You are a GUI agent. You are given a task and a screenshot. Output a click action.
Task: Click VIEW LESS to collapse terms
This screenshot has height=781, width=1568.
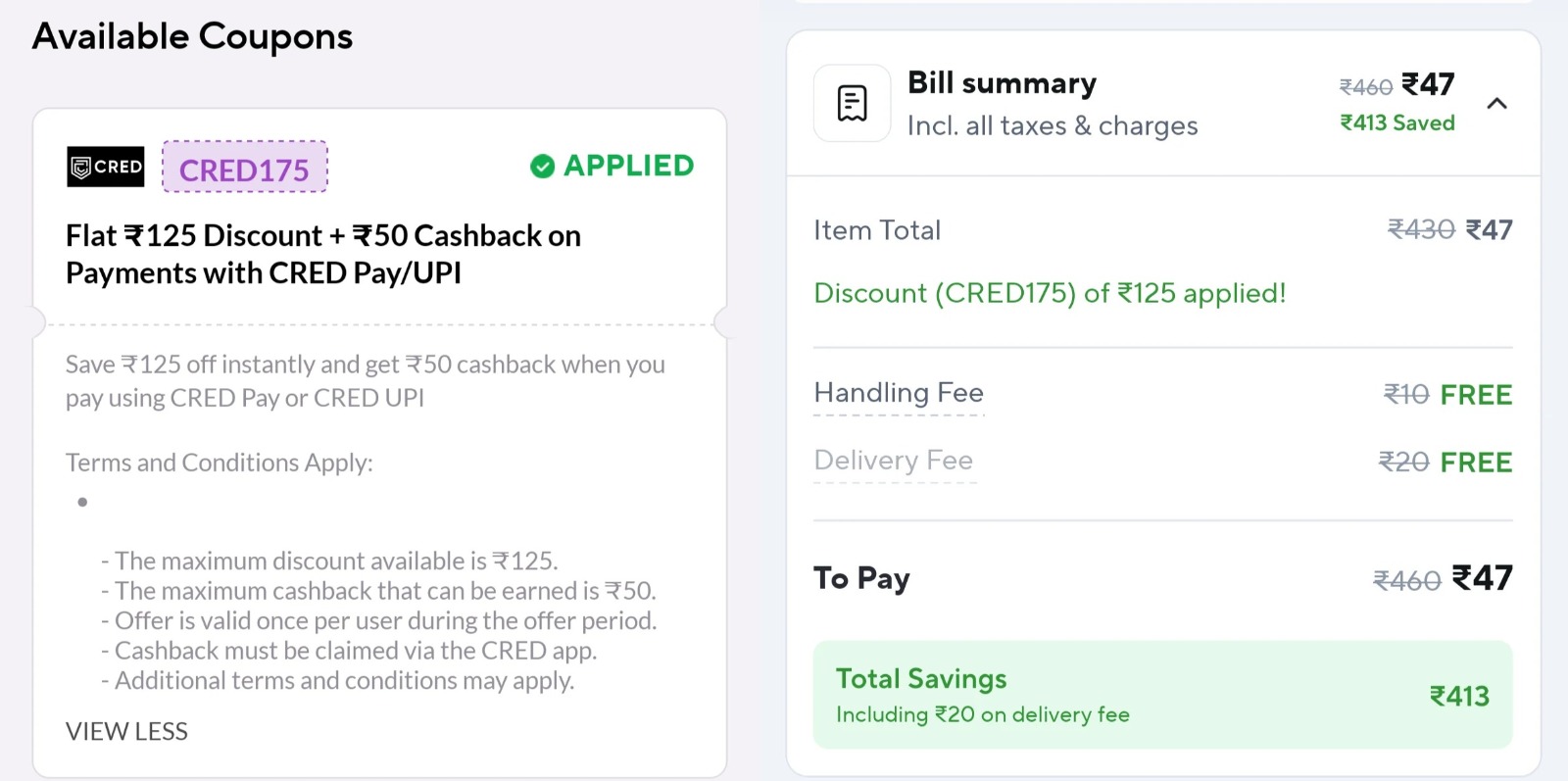pyautogui.click(x=126, y=731)
